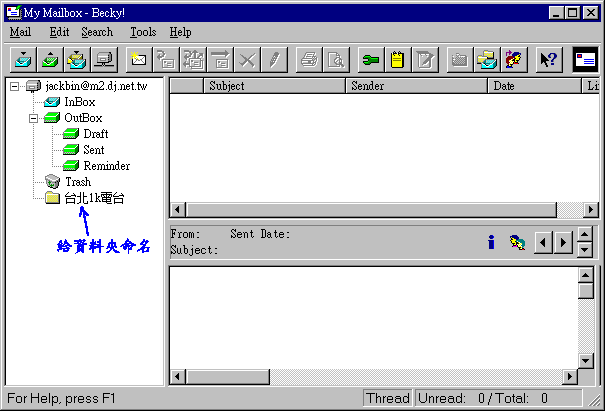605x411 pixels.
Task: Click the message body horizontal scrollbar thumb
Action: [228, 377]
